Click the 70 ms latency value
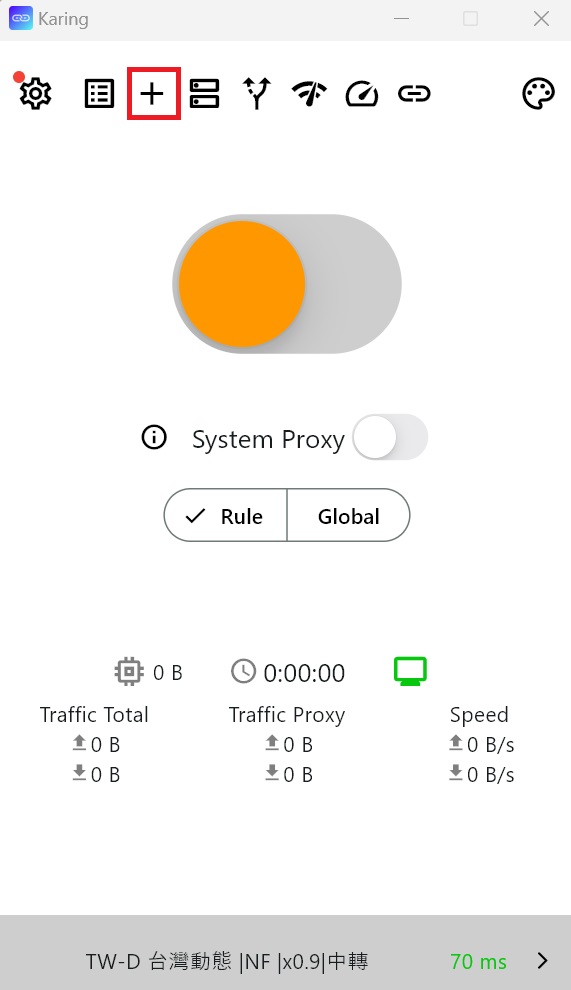 point(478,962)
